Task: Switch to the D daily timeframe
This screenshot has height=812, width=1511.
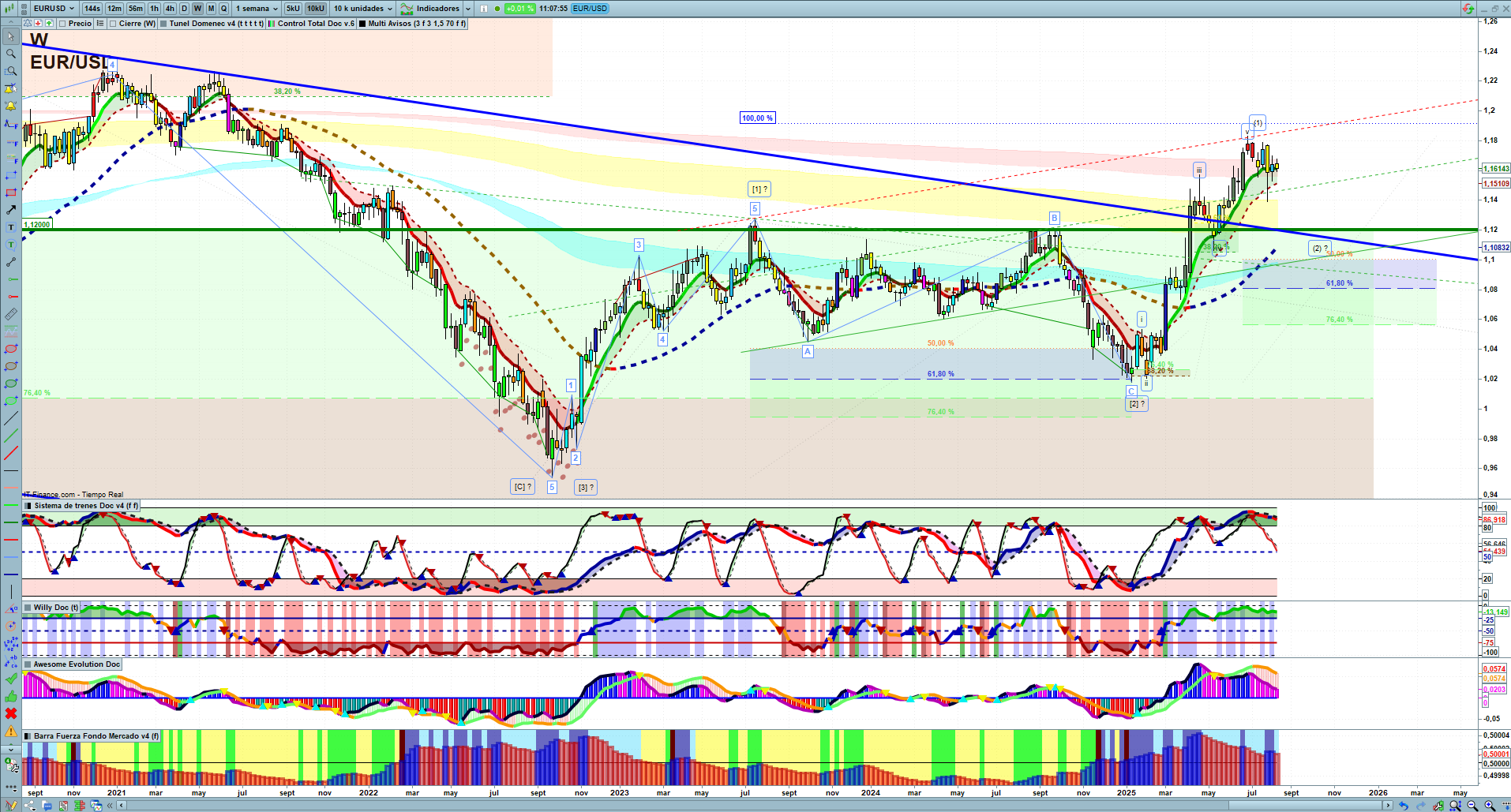Action: click(x=184, y=9)
